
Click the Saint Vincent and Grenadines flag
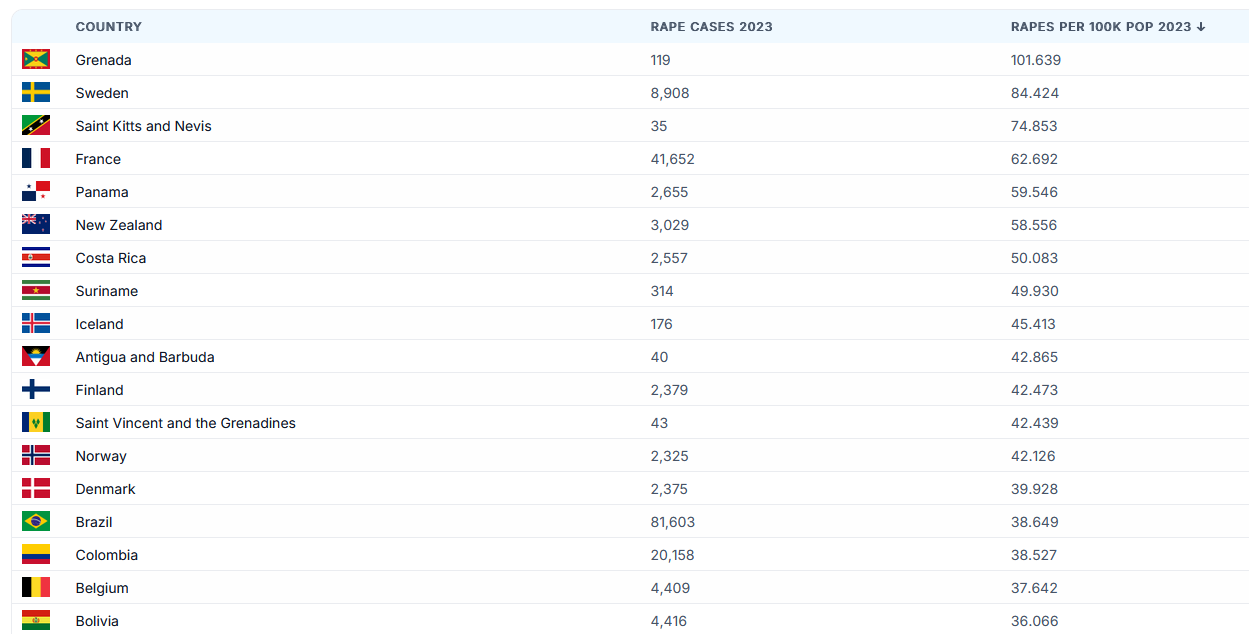click(36, 423)
